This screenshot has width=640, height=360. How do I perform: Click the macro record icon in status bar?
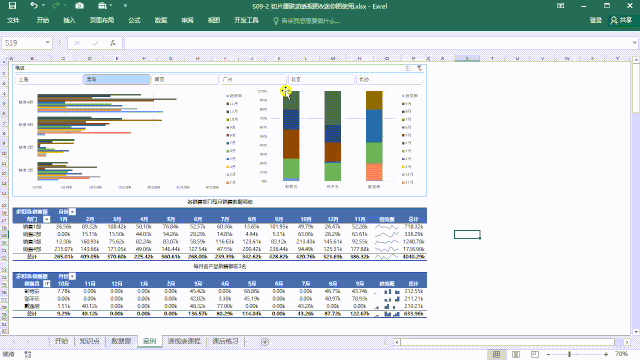(x=28, y=354)
